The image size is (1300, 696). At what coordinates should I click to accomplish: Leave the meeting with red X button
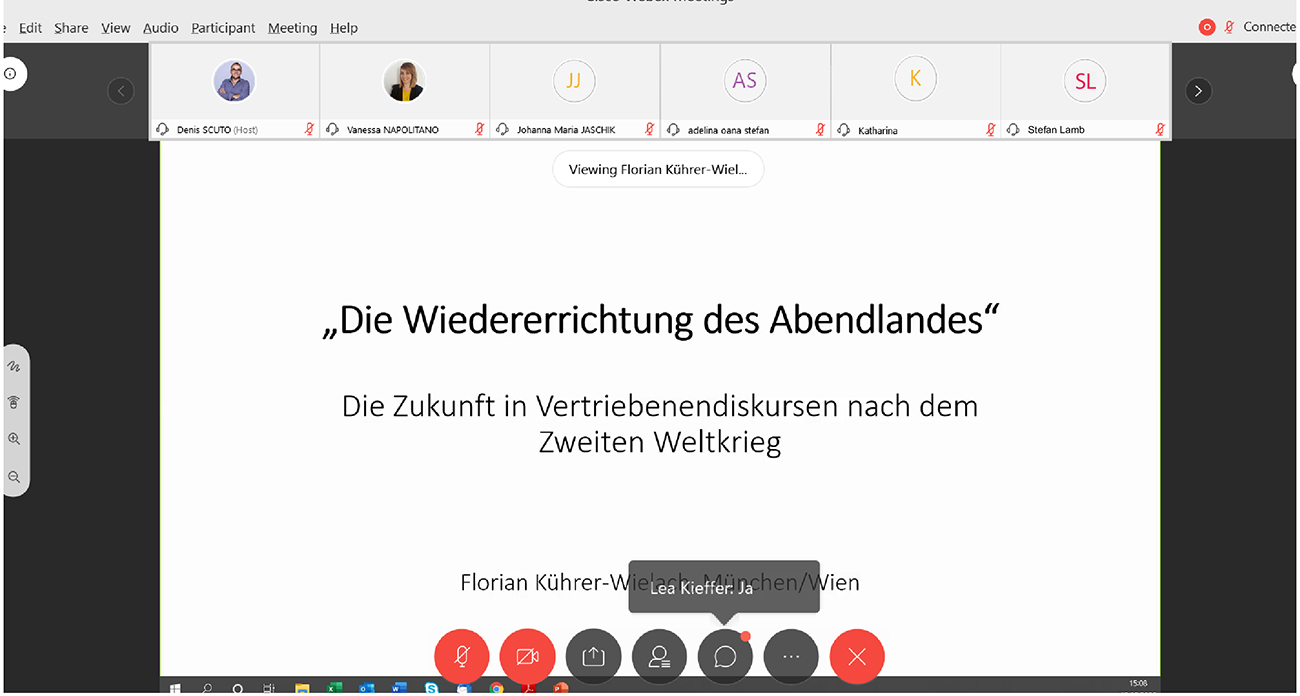click(x=857, y=656)
